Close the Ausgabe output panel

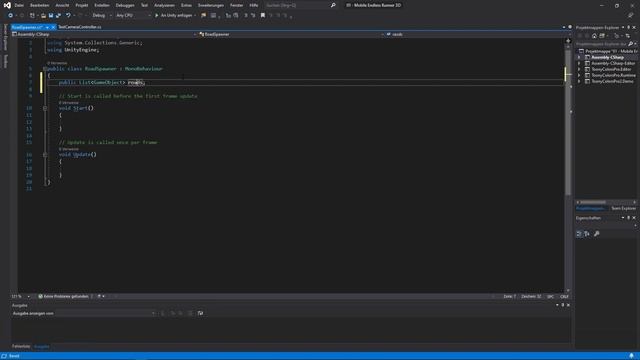coord(568,305)
